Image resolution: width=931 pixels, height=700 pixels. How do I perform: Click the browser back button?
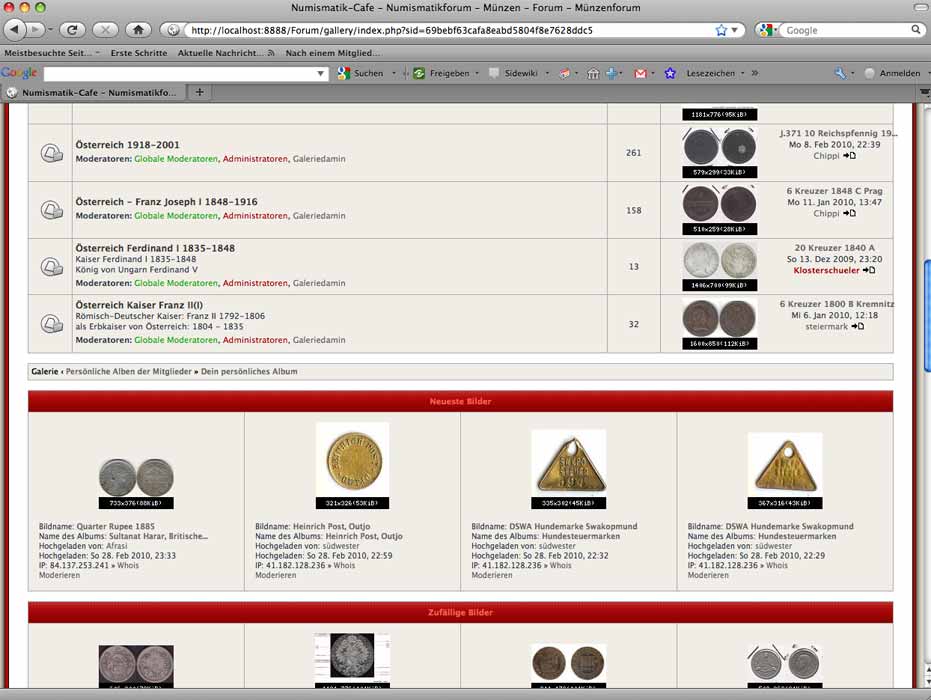[14, 30]
